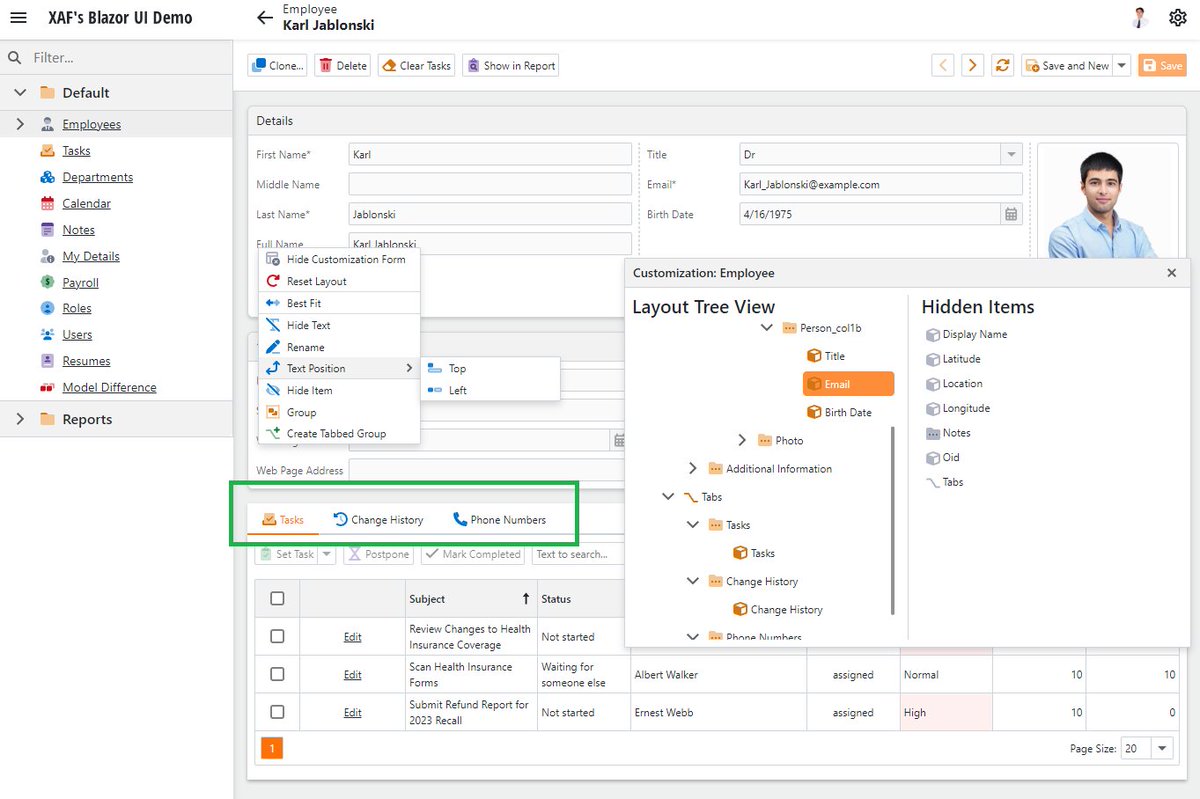Go to the previous record arrow
The height and width of the screenshot is (799, 1200).
point(943,66)
